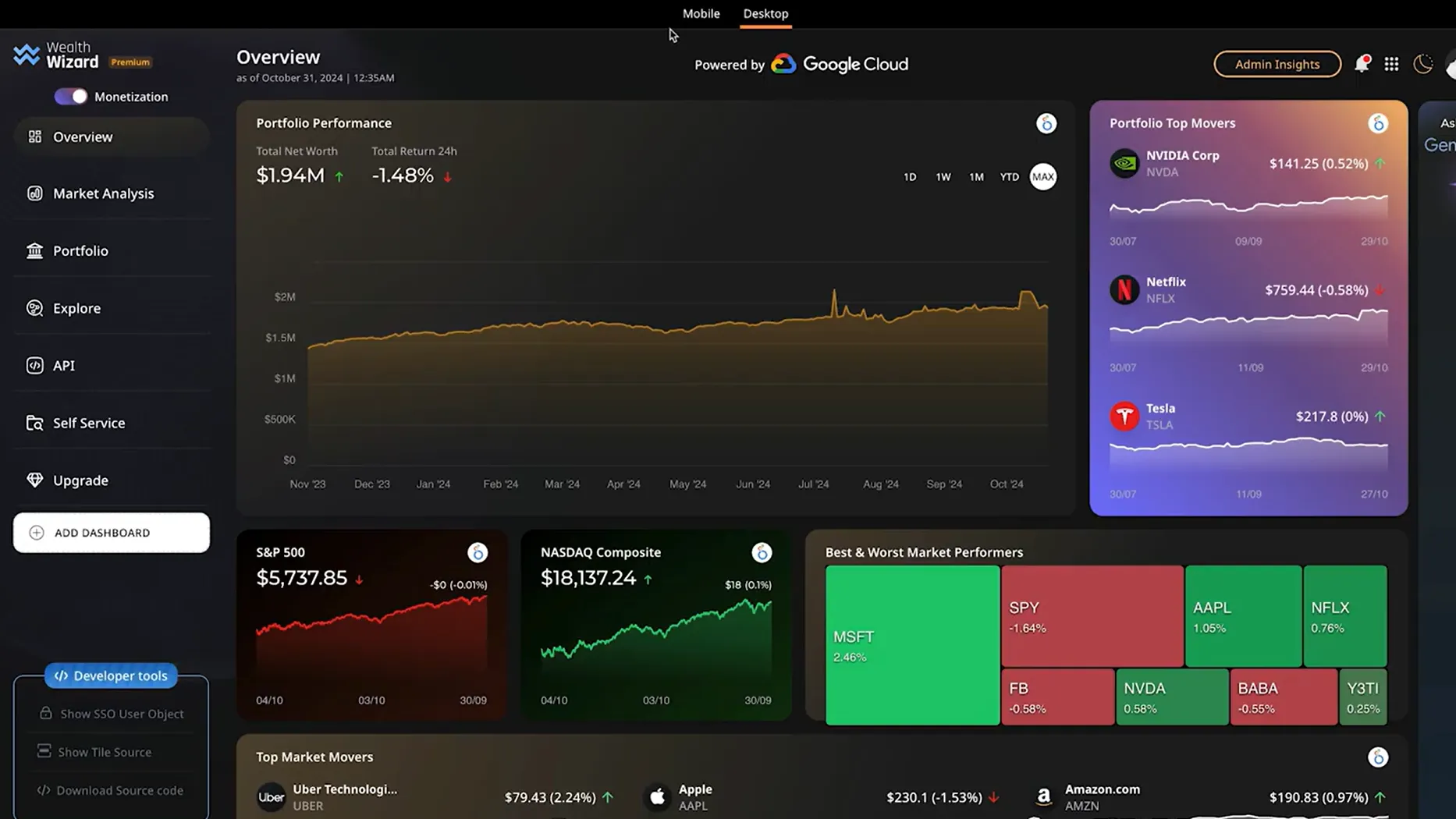This screenshot has width=1456, height=819.
Task: Select the 1M time range
Action: click(x=976, y=177)
